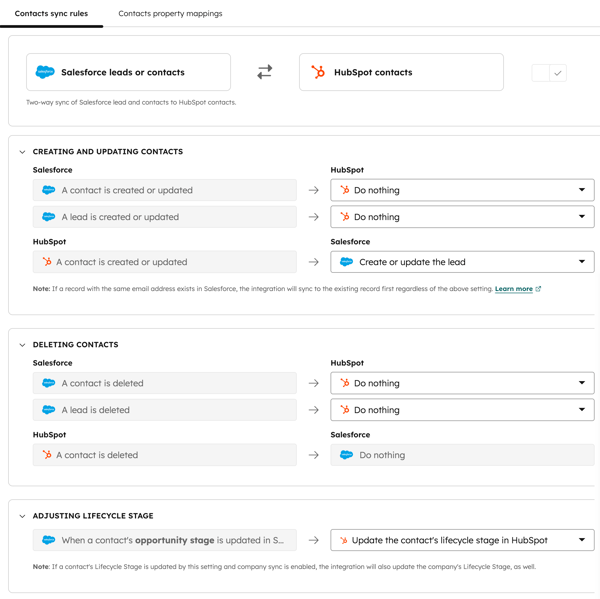
Task: Click arrow icon after HubSpot 'A contact is deleted'
Action: [x=314, y=455]
